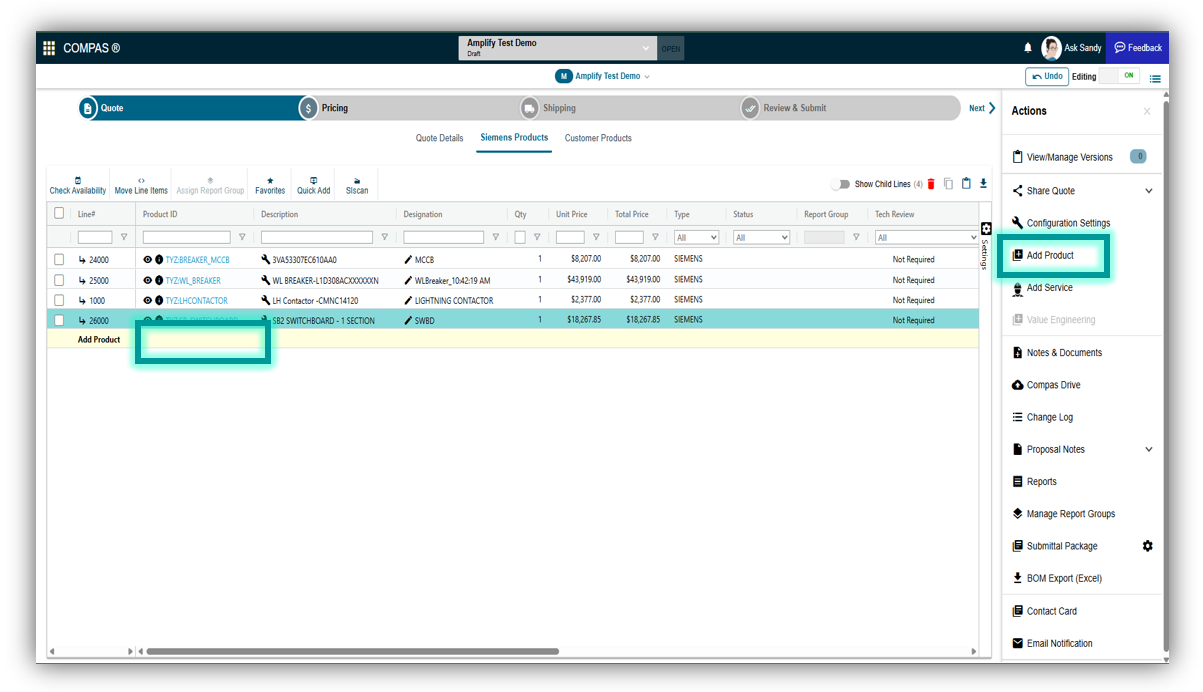Viewport: 1203px width, 692px height.
Task: Open the Amplify Test Demo quote dropdown
Action: click(x=558, y=48)
